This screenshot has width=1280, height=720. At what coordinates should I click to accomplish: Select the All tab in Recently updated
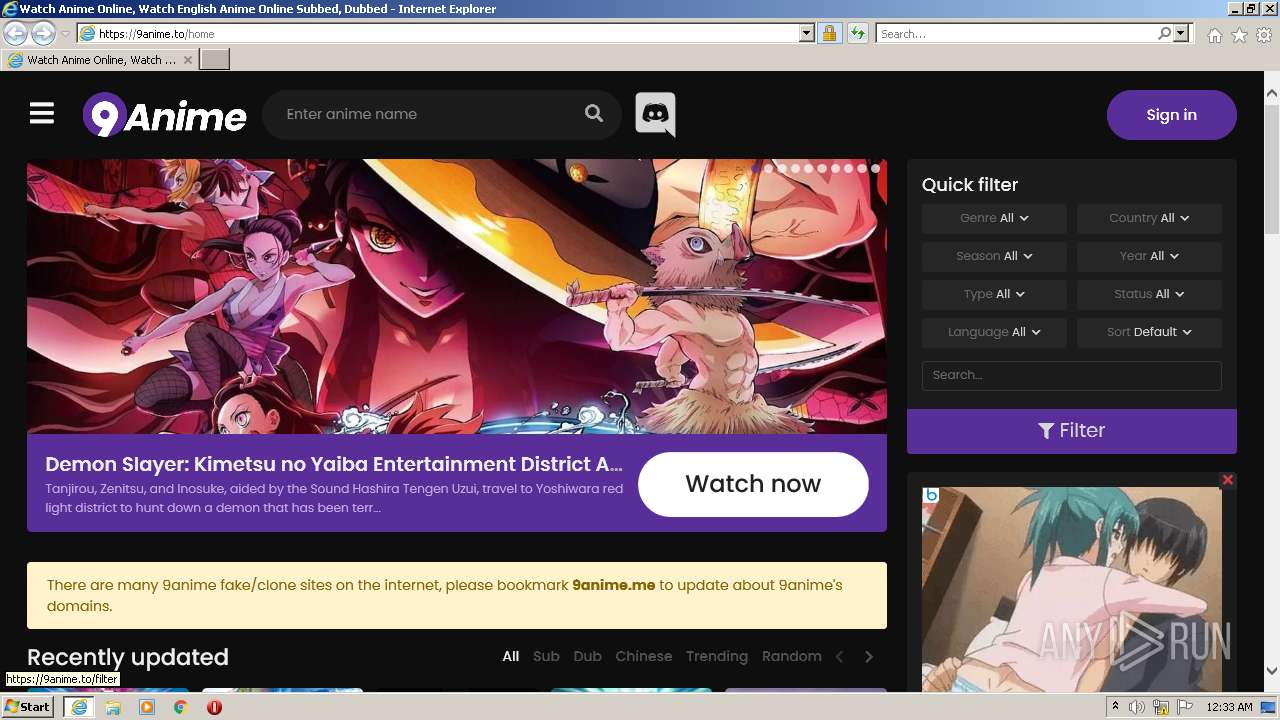(x=511, y=656)
